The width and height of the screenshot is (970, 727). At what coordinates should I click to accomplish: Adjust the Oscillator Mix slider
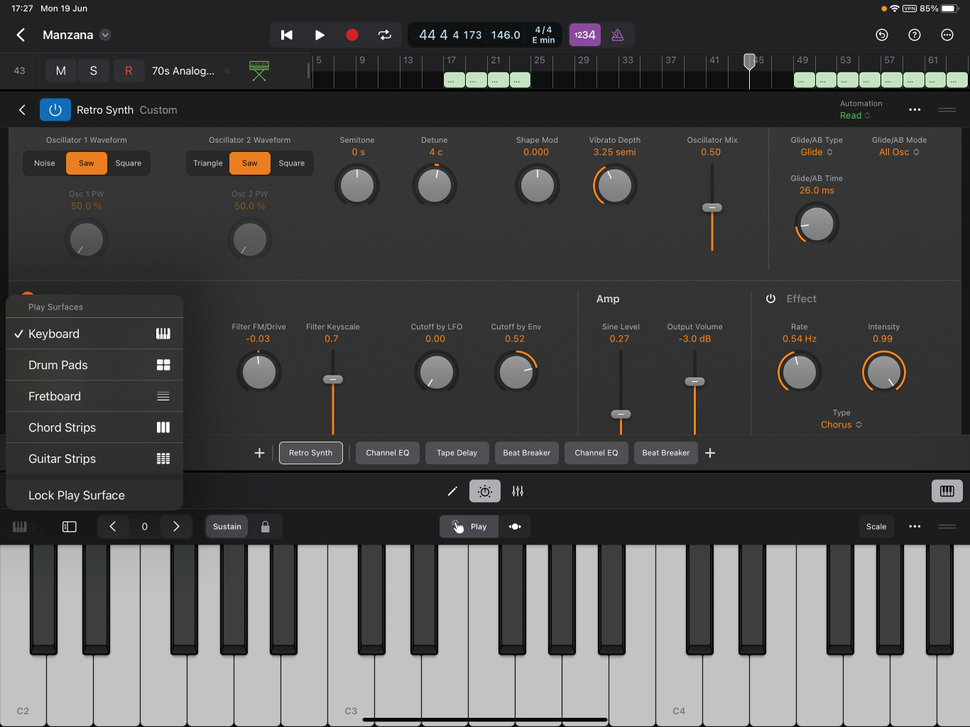pos(711,207)
